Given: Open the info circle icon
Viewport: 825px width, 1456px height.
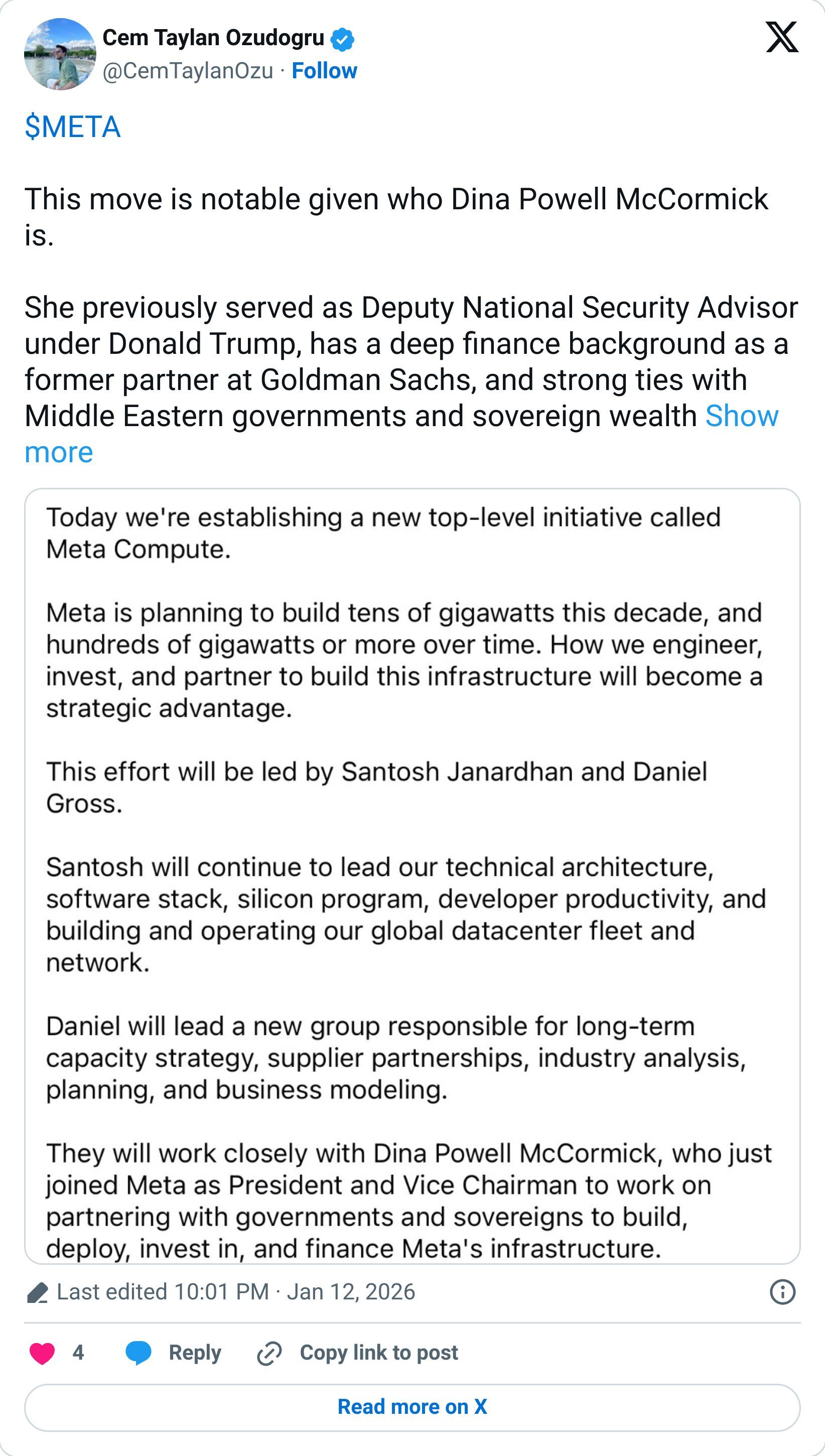Looking at the screenshot, I should [782, 1292].
